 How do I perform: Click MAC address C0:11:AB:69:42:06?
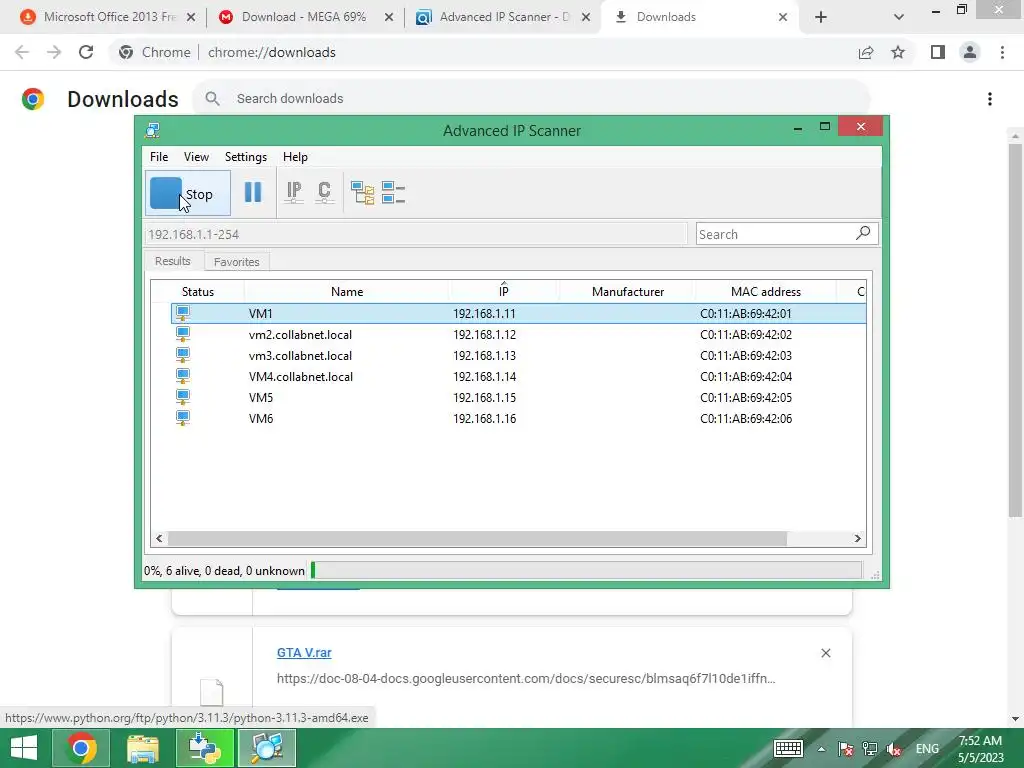point(746,418)
